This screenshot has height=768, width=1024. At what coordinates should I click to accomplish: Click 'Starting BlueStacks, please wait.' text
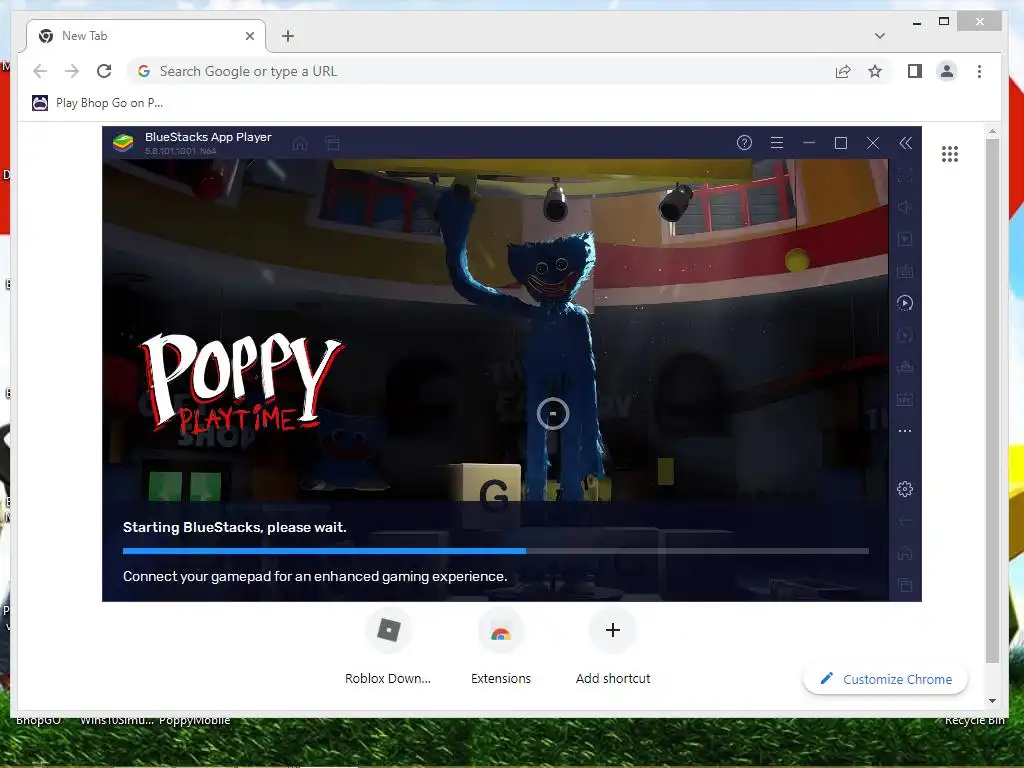[x=234, y=527]
